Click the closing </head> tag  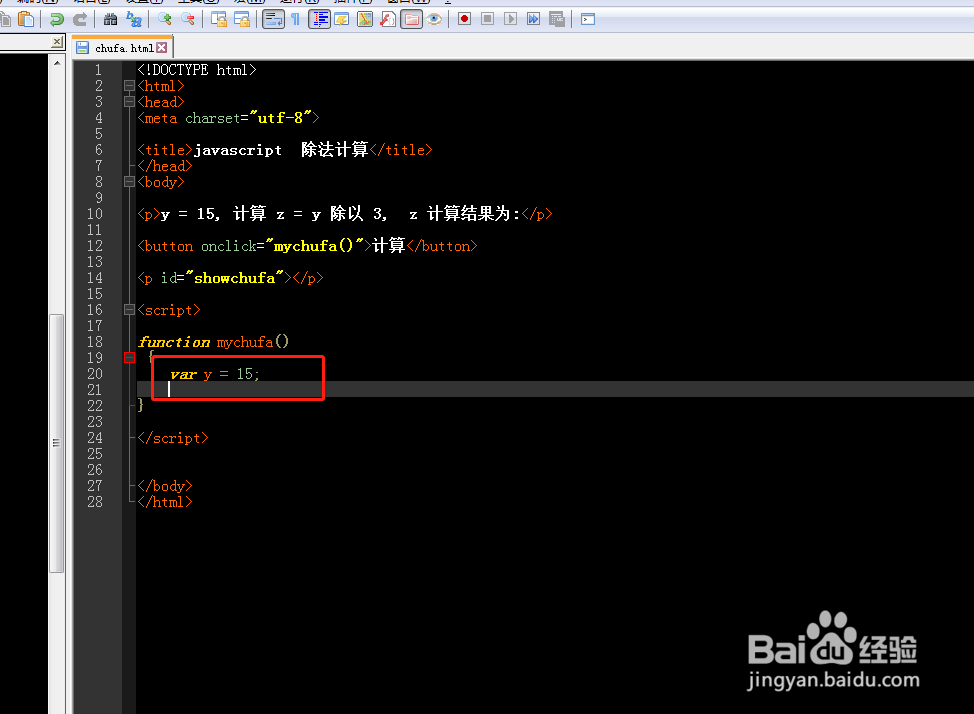(165, 166)
